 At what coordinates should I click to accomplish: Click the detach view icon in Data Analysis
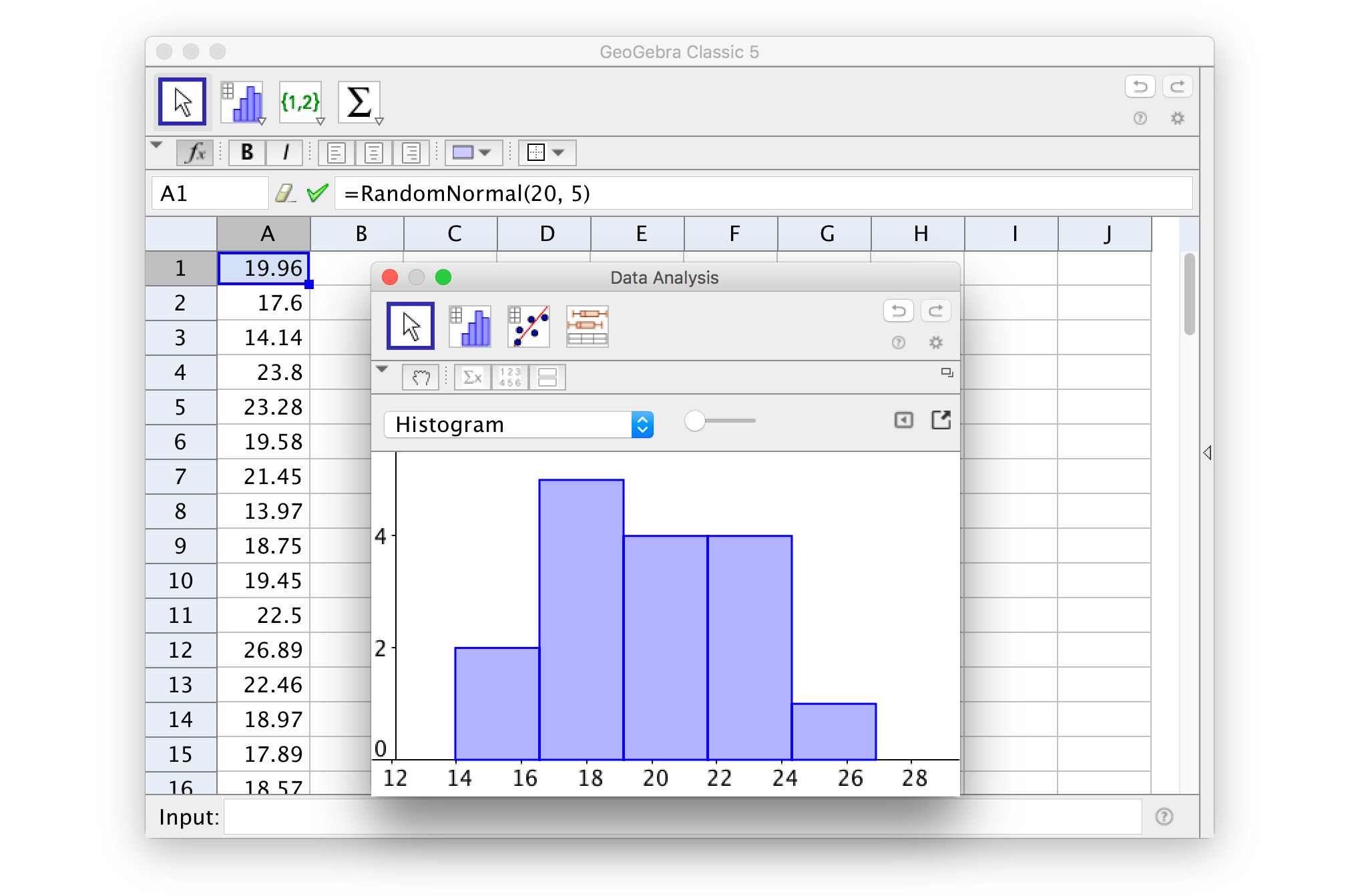[947, 373]
